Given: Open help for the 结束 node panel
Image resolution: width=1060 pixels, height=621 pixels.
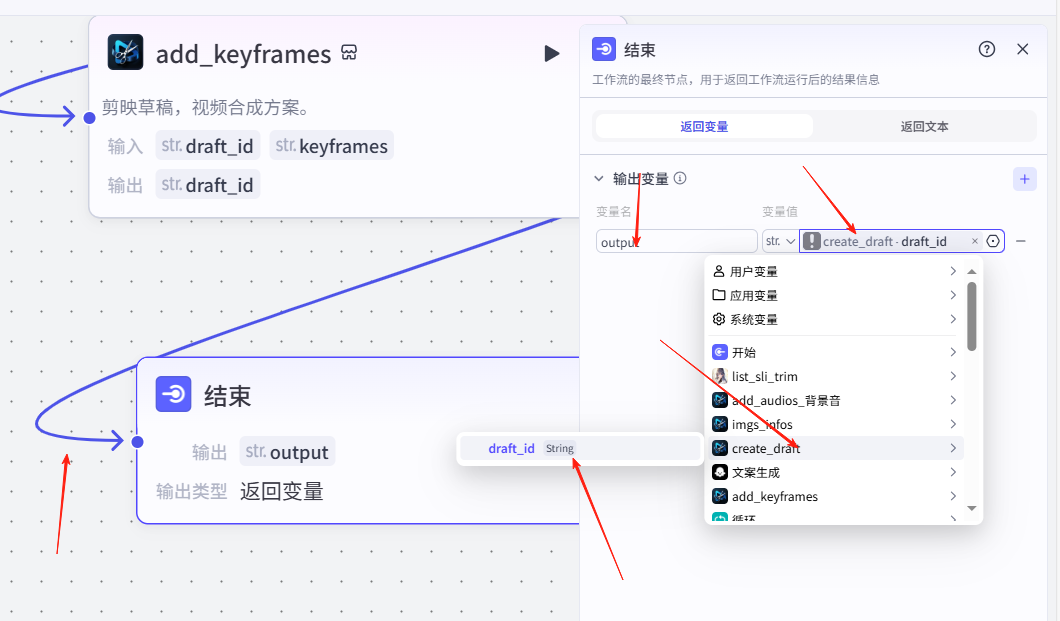Looking at the screenshot, I should point(987,49).
